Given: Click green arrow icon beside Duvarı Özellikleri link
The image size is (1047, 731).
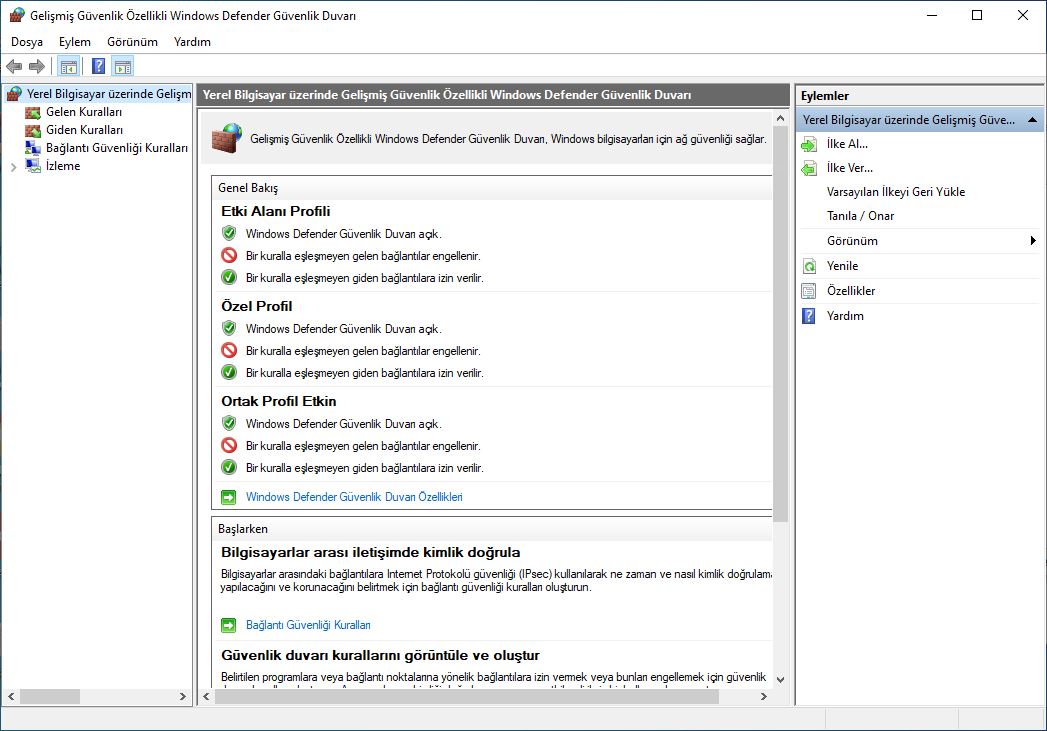Looking at the screenshot, I should click(x=228, y=497).
